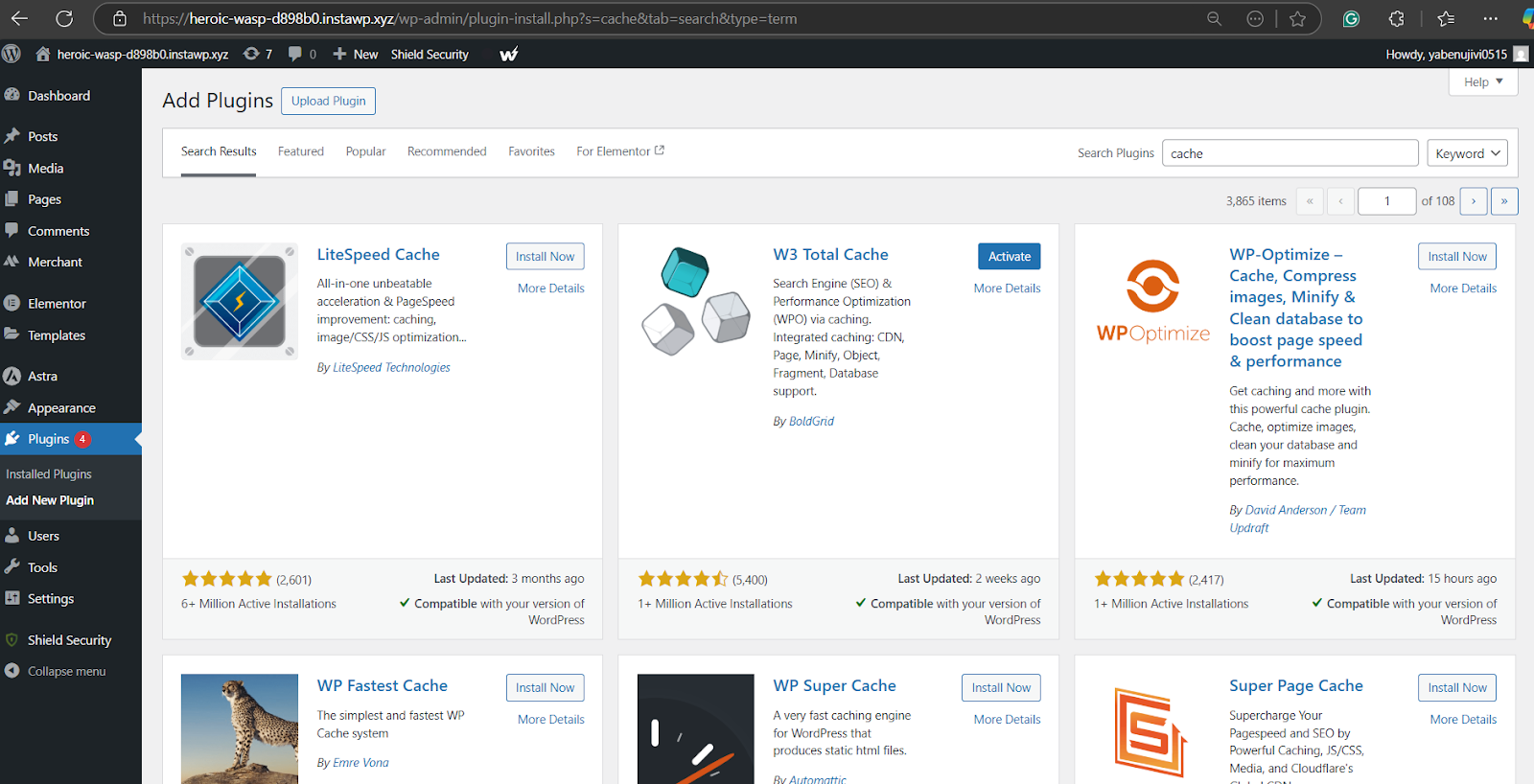This screenshot has height=784, width=1534.
Task: Click the browser back arrow
Action: tap(19, 18)
